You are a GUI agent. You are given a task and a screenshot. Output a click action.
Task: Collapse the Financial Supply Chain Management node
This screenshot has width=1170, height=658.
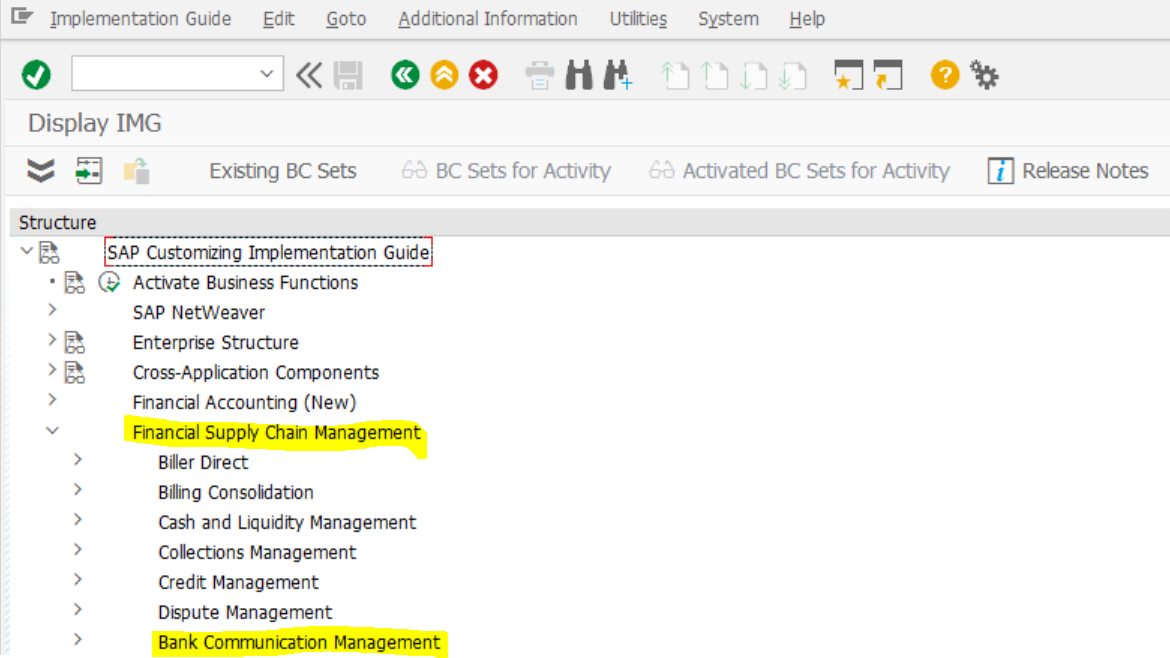pos(52,431)
